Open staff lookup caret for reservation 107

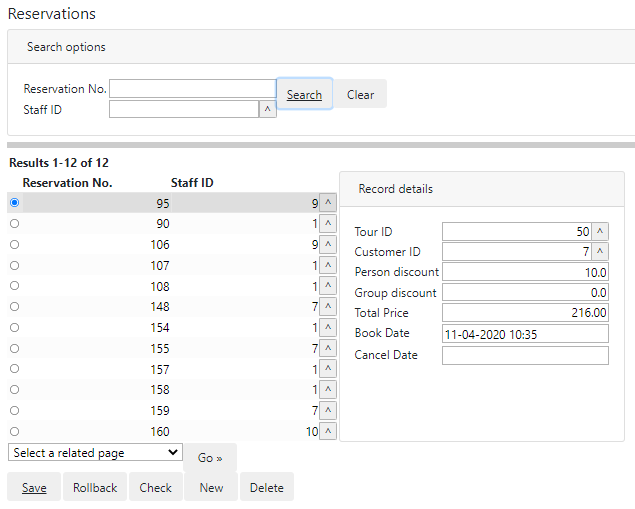(x=328, y=266)
